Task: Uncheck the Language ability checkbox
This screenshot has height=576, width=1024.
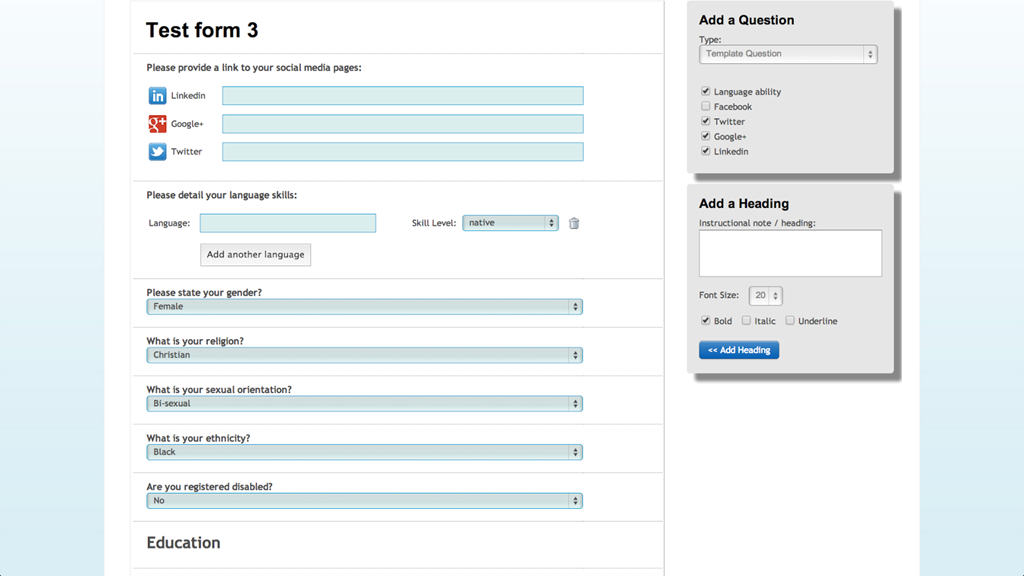Action: (705, 91)
